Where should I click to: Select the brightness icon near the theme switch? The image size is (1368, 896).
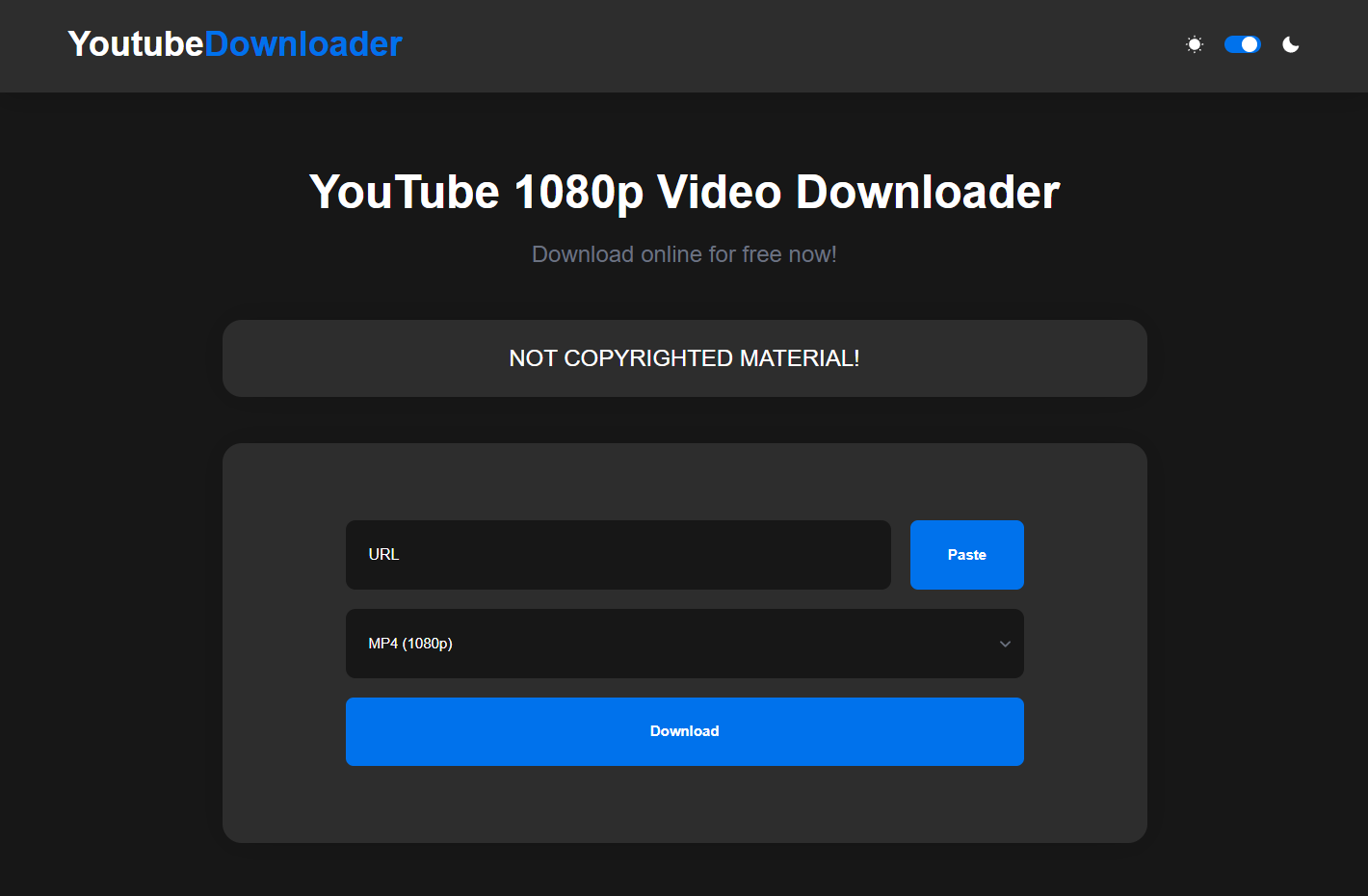click(1194, 44)
